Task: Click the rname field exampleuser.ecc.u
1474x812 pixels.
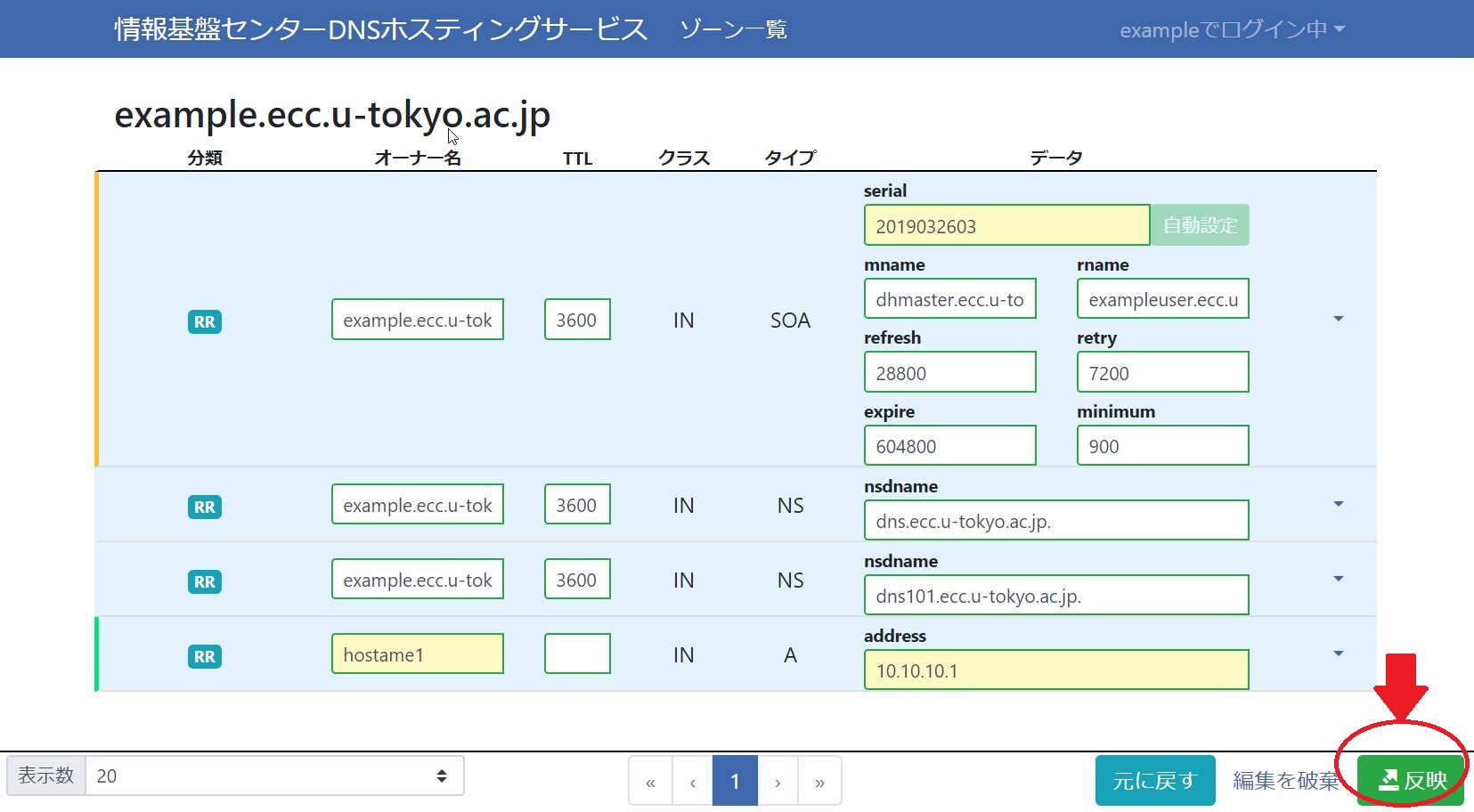Action: [x=1163, y=299]
